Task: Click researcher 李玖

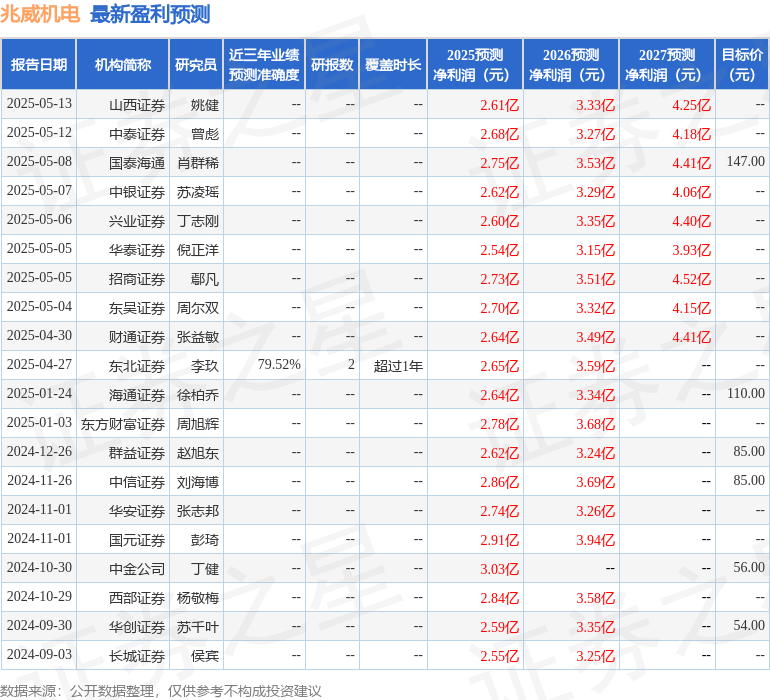Action: tap(205, 366)
